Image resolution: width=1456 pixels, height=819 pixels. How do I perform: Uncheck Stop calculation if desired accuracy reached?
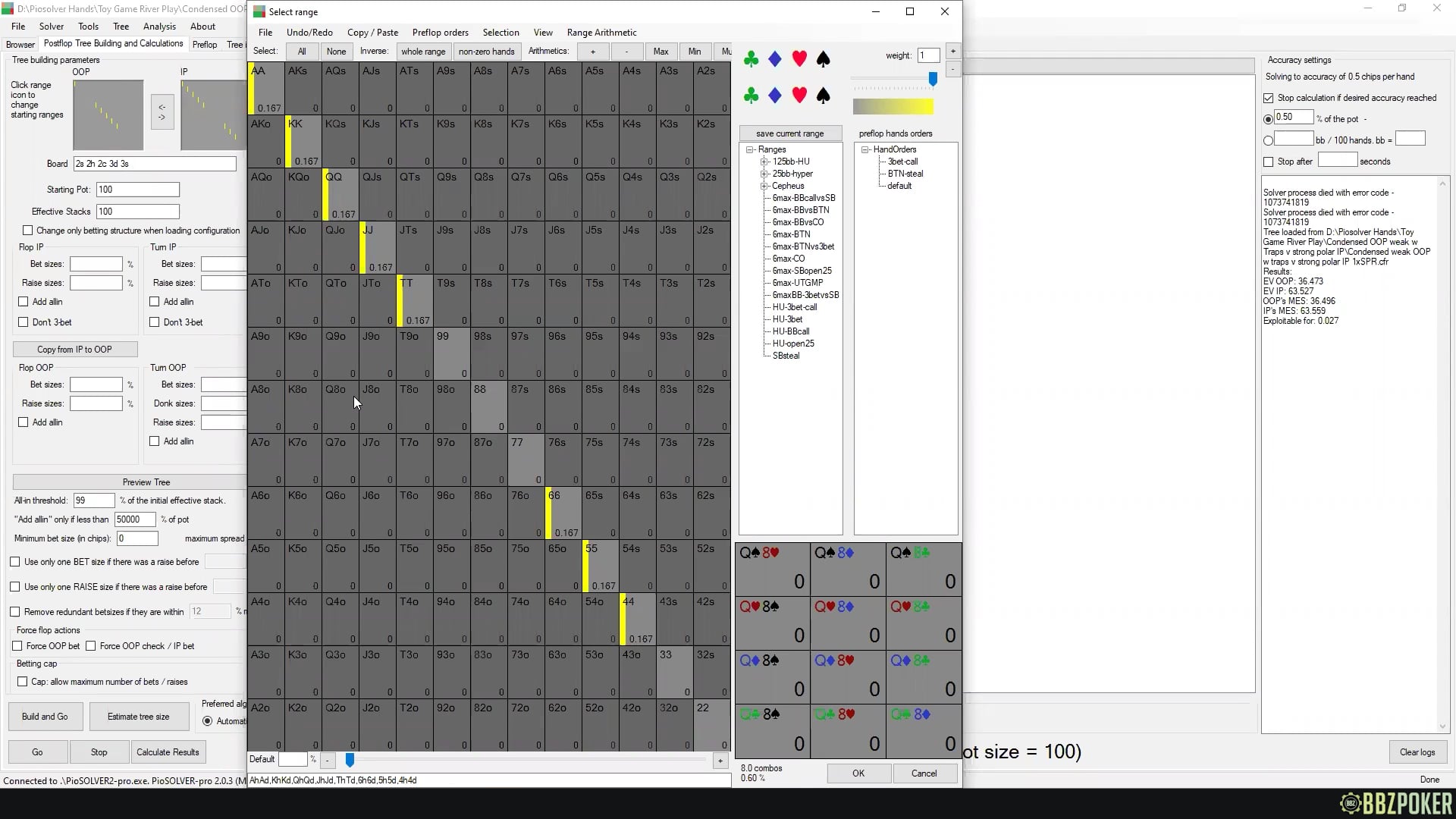[1268, 98]
